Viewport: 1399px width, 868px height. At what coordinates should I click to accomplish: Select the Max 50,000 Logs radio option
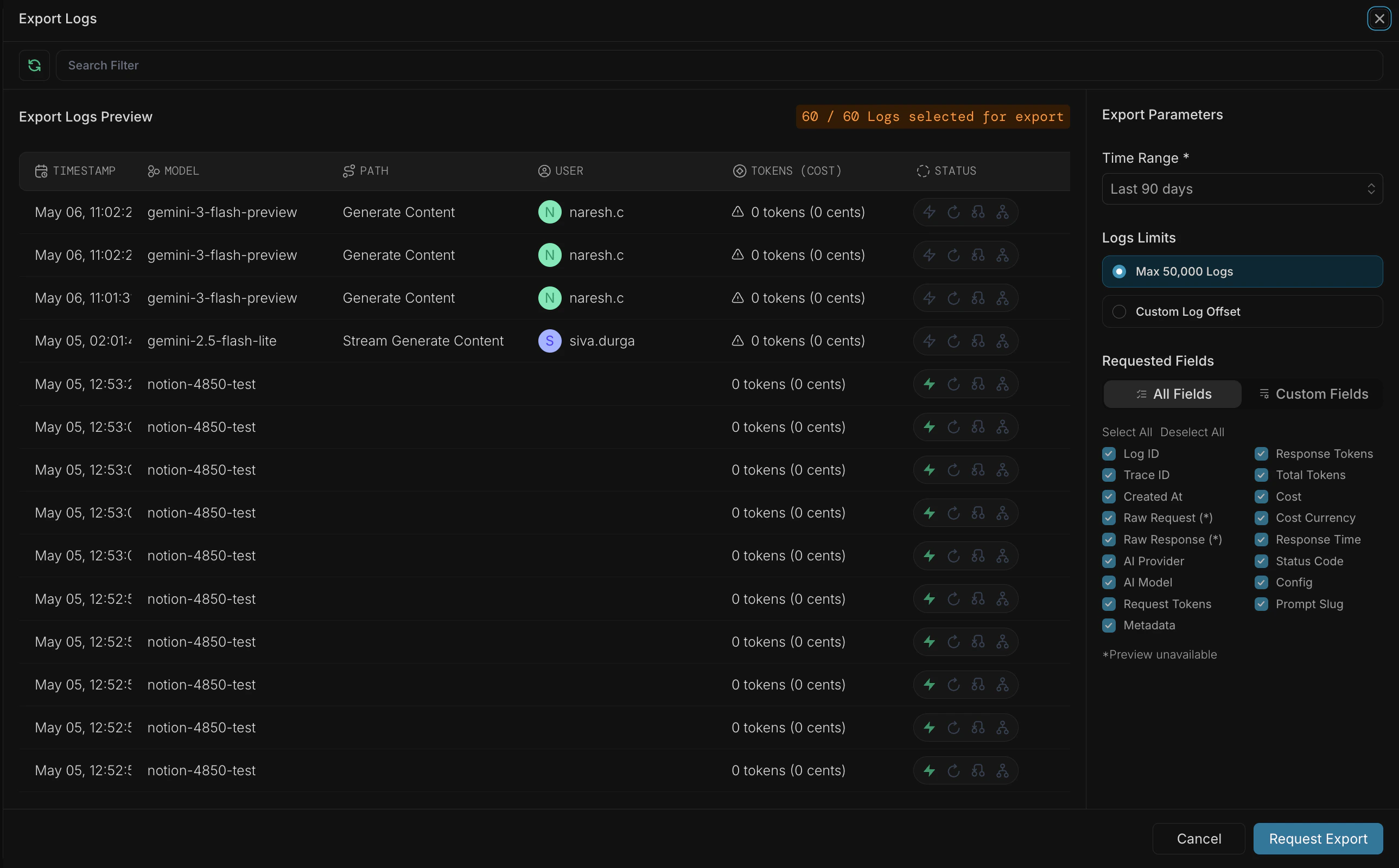[x=1242, y=272]
